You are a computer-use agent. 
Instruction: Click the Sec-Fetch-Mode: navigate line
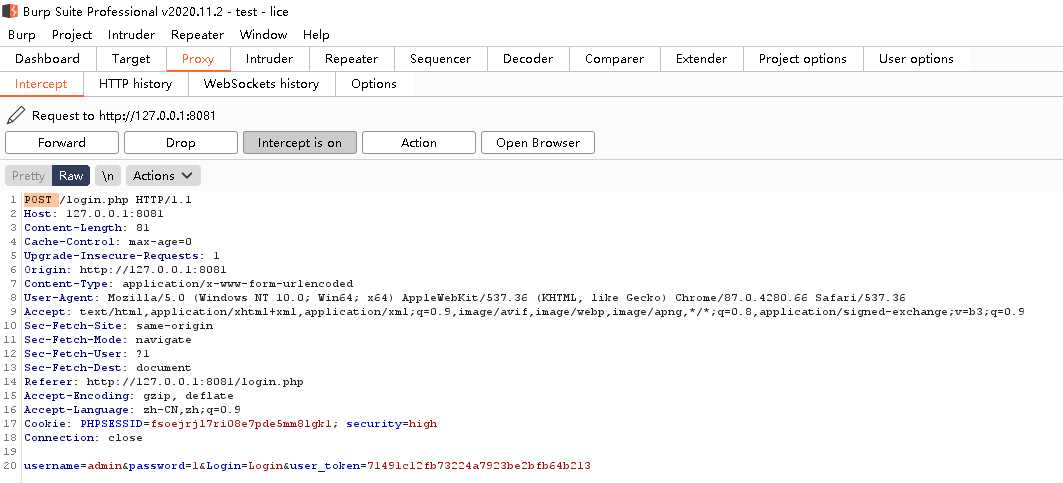(108, 340)
